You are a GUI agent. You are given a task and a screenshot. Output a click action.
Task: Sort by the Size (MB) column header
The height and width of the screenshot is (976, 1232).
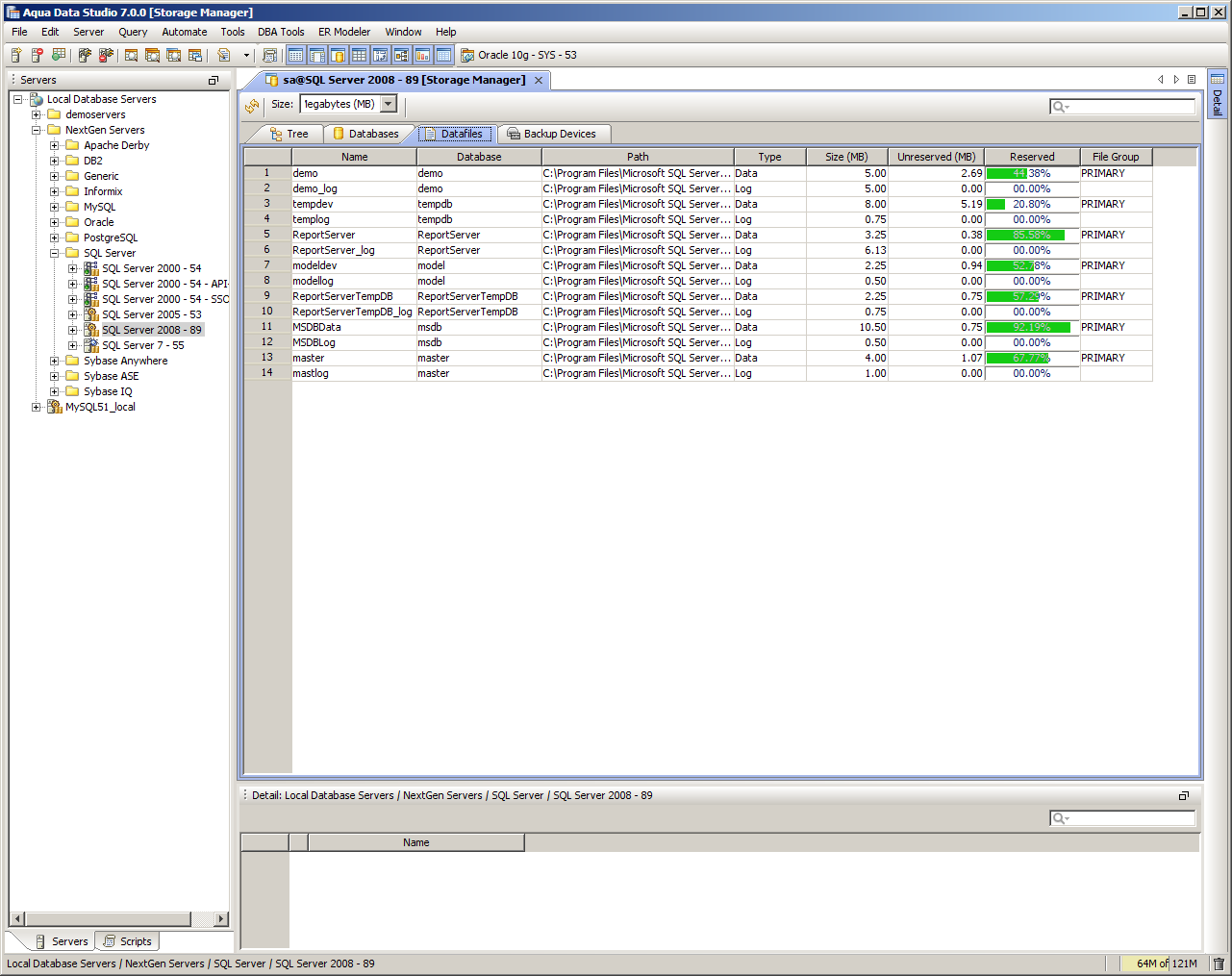click(846, 157)
